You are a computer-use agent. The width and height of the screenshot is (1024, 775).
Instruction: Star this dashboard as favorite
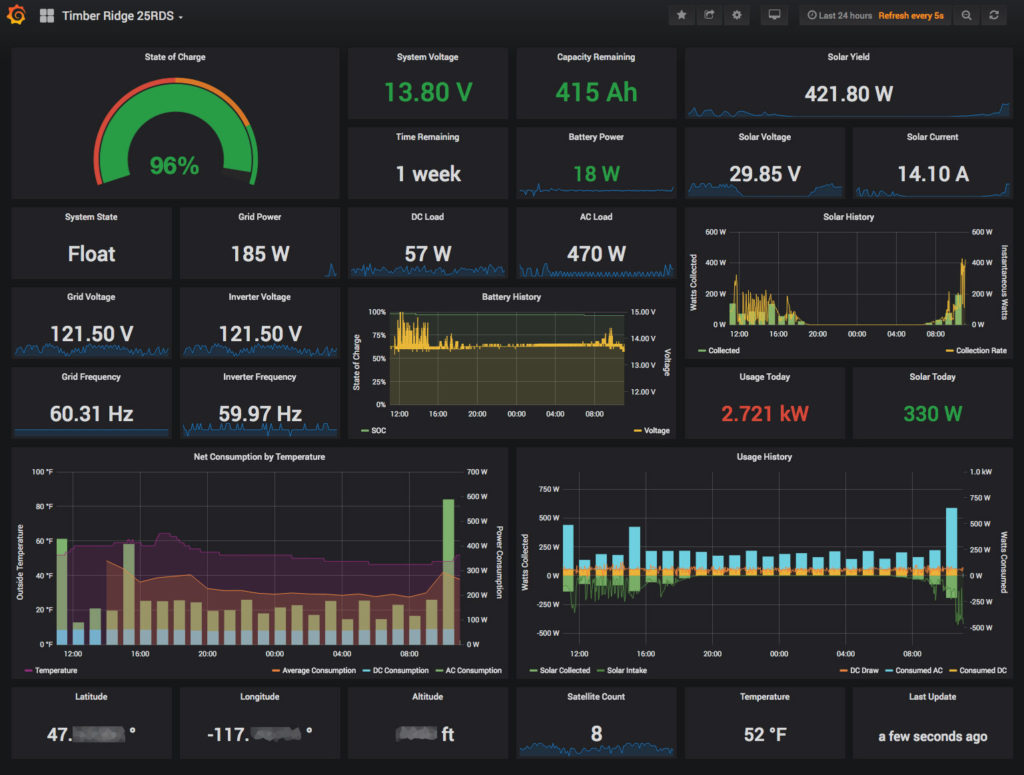pyautogui.click(x=681, y=15)
